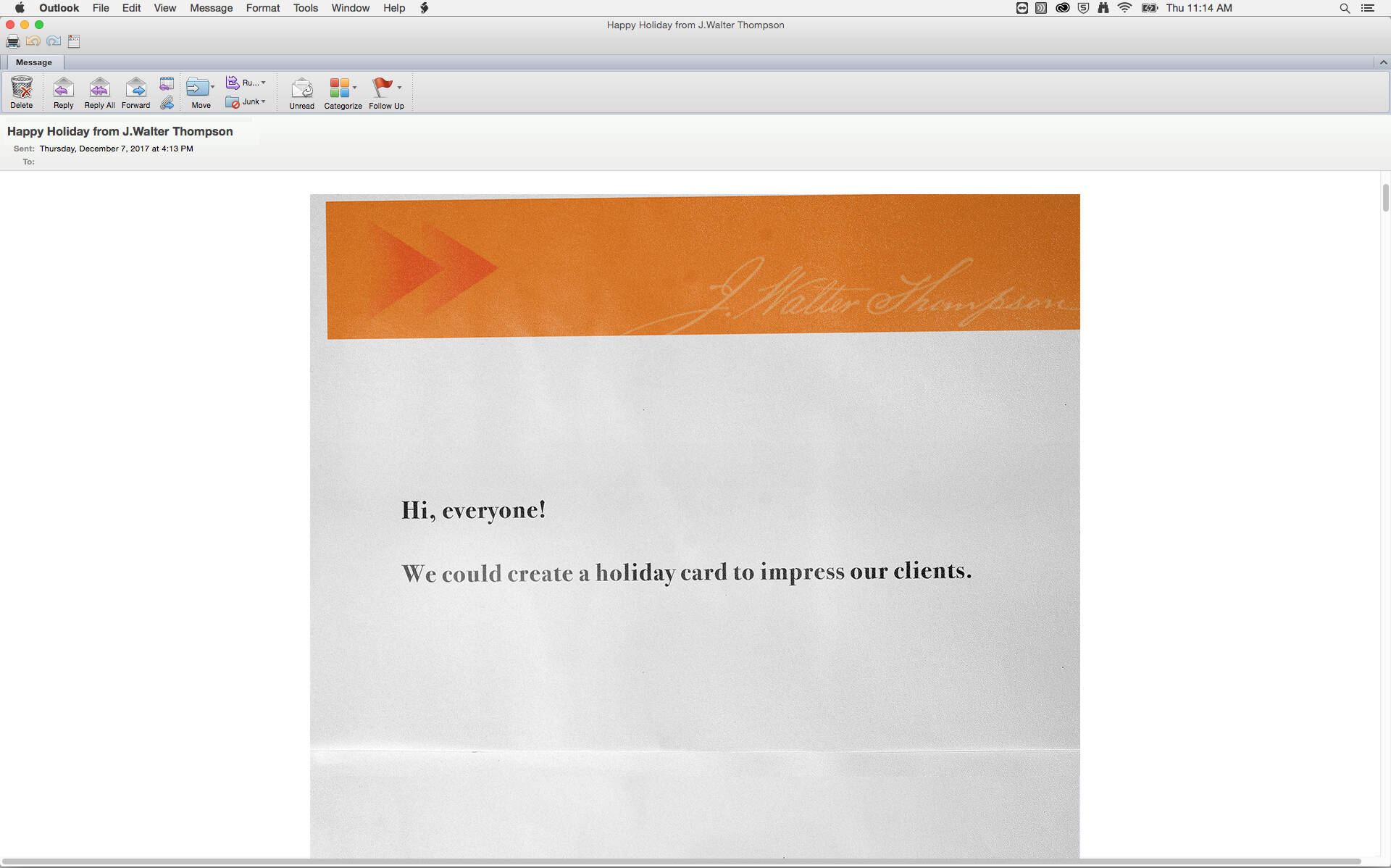The height and width of the screenshot is (868, 1391).
Task: Click the script menu icon after Help
Action: point(425,8)
